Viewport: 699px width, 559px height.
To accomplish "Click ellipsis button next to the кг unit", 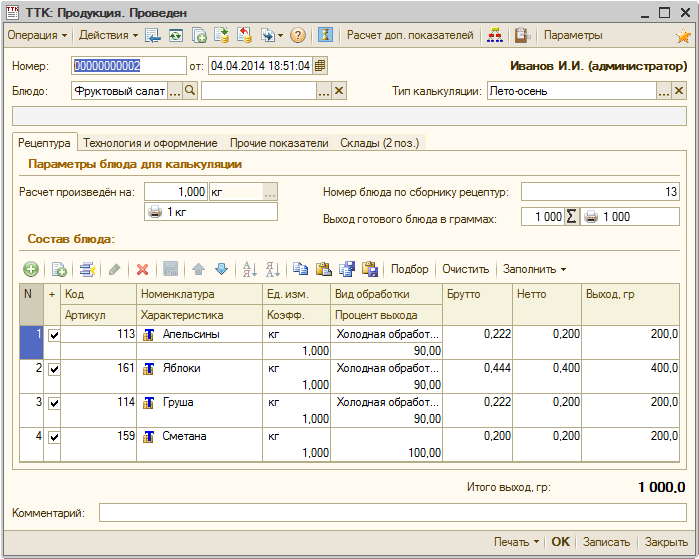I will tap(270, 192).
